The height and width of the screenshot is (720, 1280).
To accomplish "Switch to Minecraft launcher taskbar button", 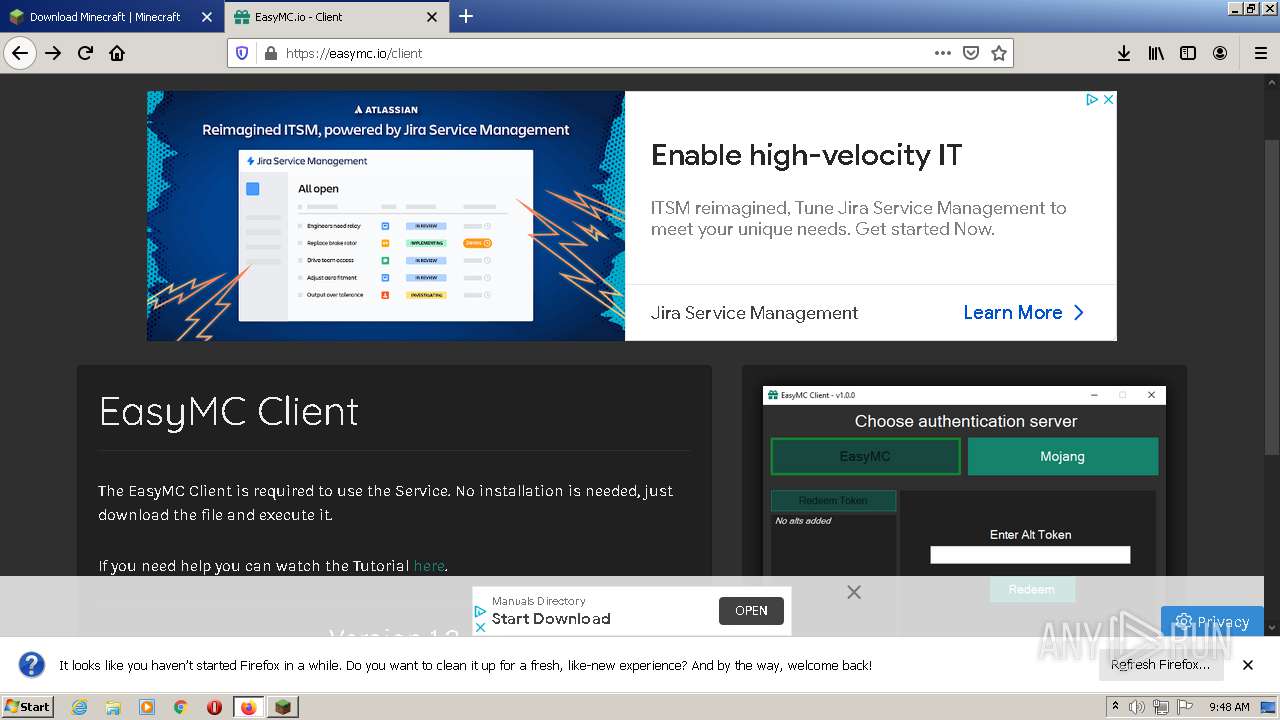I will (283, 707).
